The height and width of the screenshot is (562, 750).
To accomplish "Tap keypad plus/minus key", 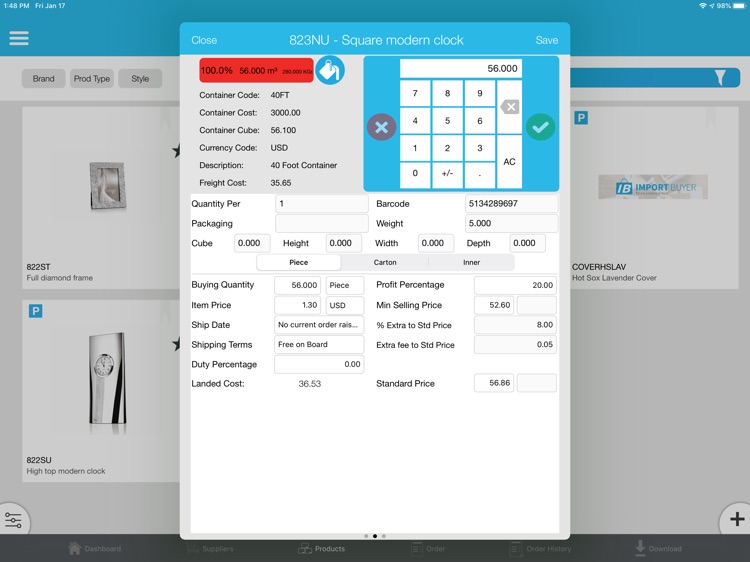I will (x=447, y=175).
